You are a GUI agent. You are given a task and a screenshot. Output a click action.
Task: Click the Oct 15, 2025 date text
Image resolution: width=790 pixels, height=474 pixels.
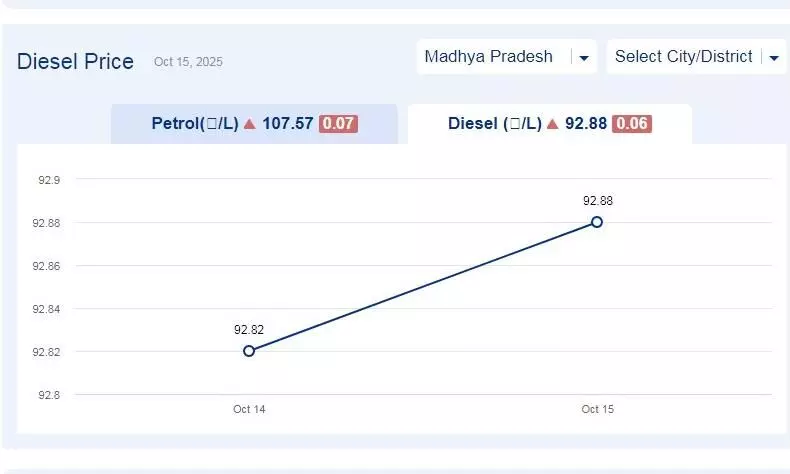[x=188, y=62]
